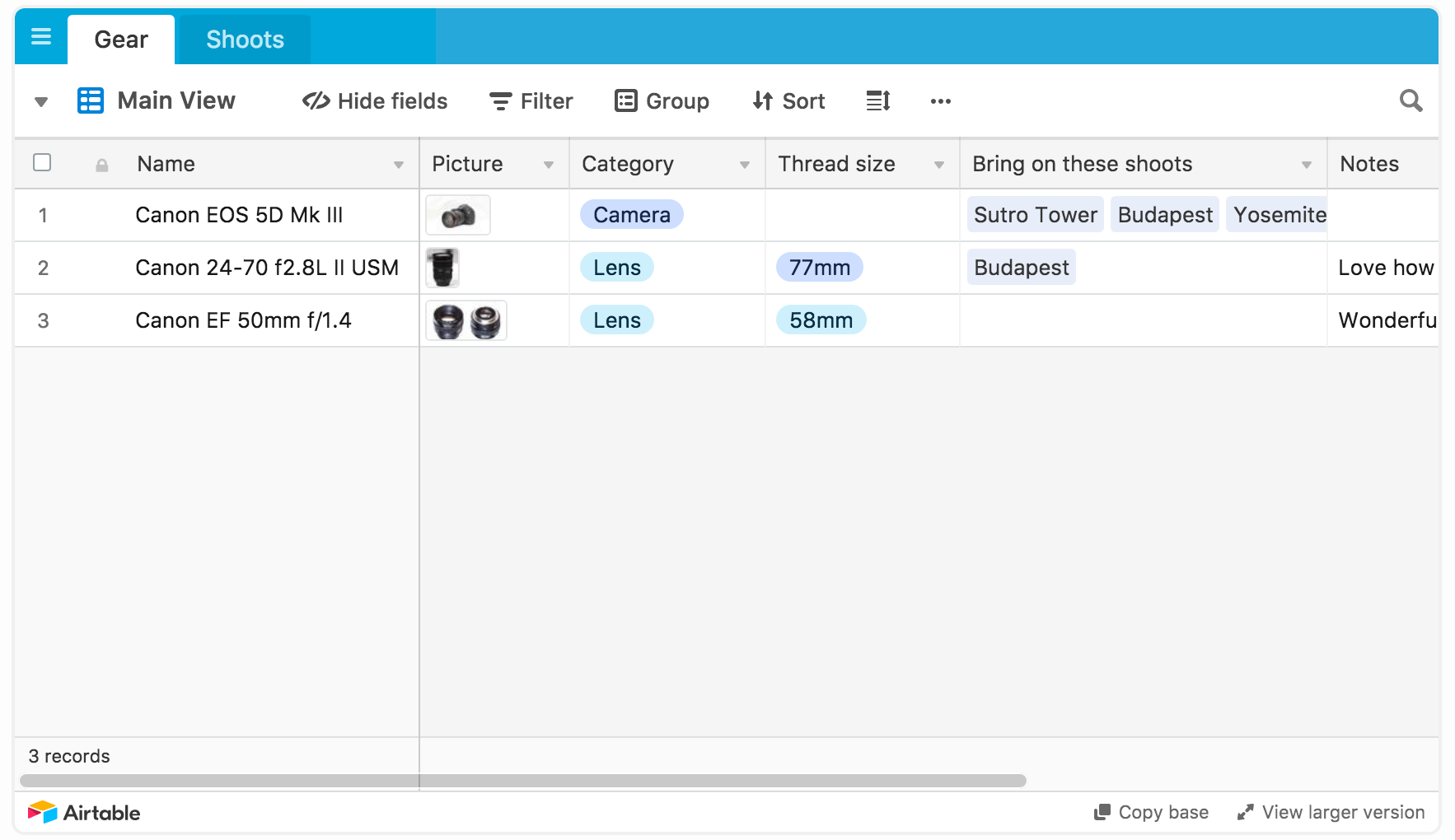This screenshot has height=840, width=1455.
Task: Click the Wonderfu notes cell
Action: pos(1383,320)
